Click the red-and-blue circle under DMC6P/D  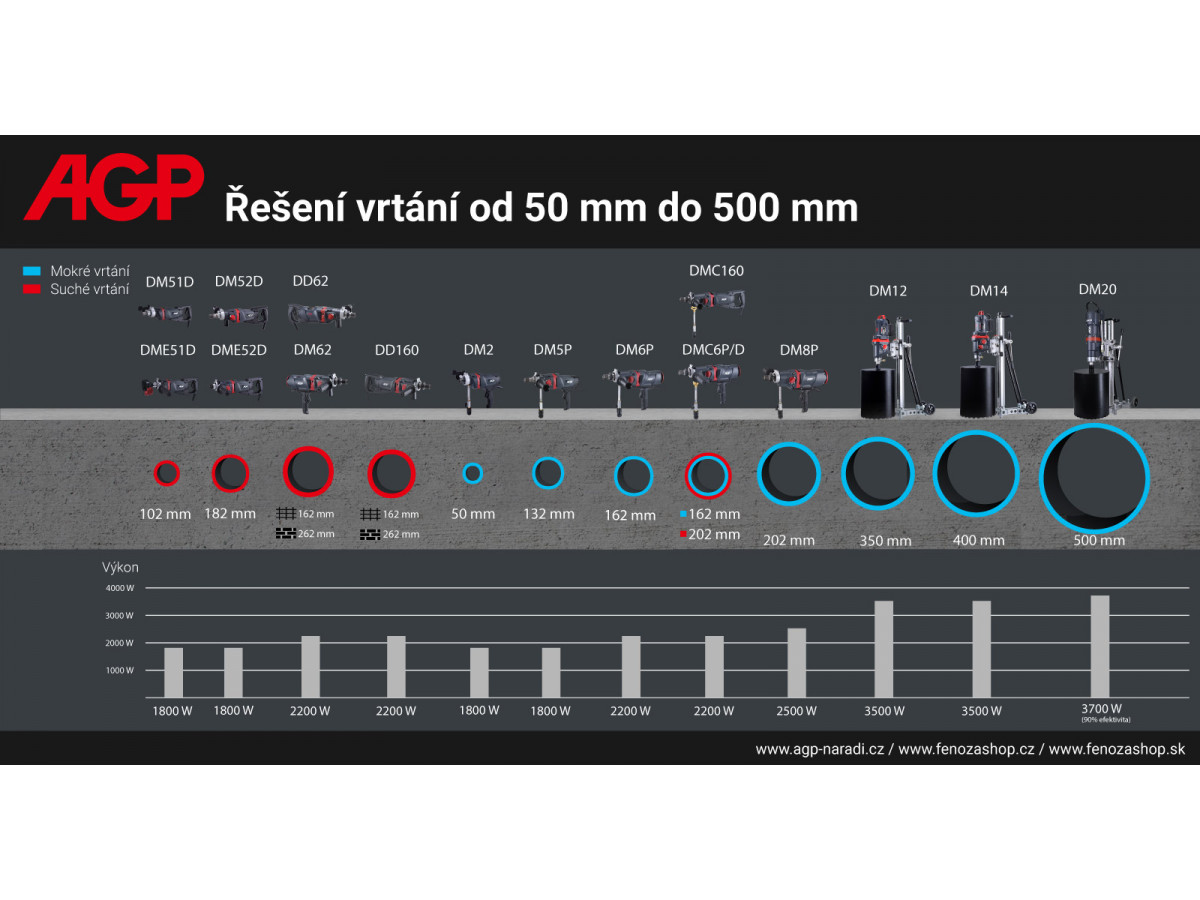coord(708,475)
